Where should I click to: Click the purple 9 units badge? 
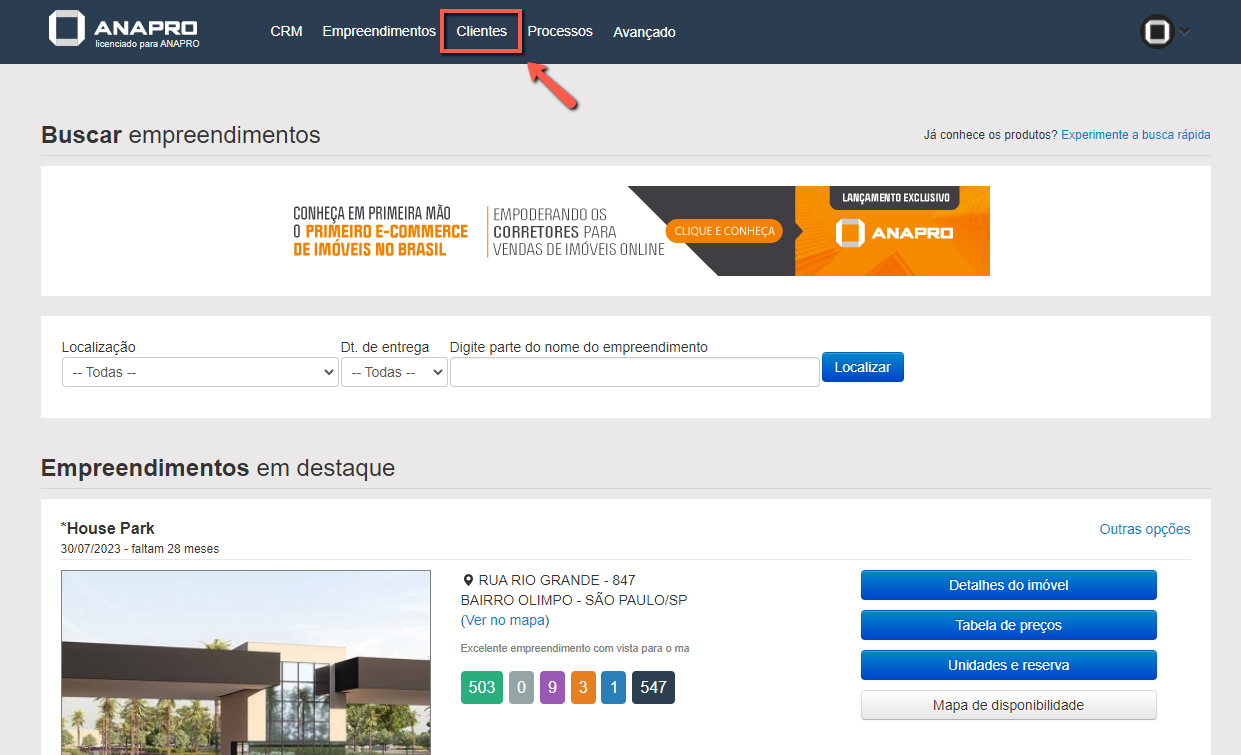coord(552,687)
